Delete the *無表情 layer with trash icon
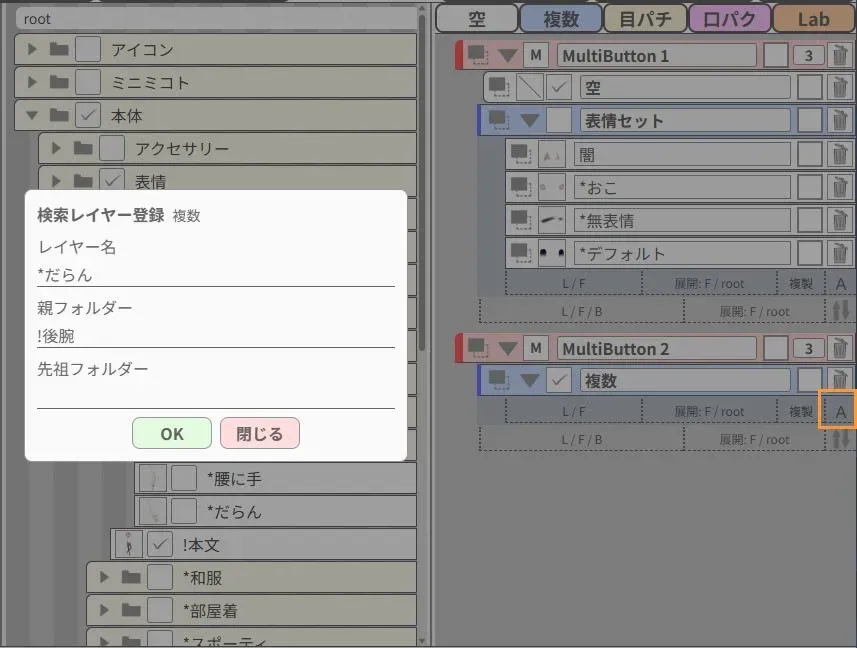857x648 pixels. tap(840, 220)
